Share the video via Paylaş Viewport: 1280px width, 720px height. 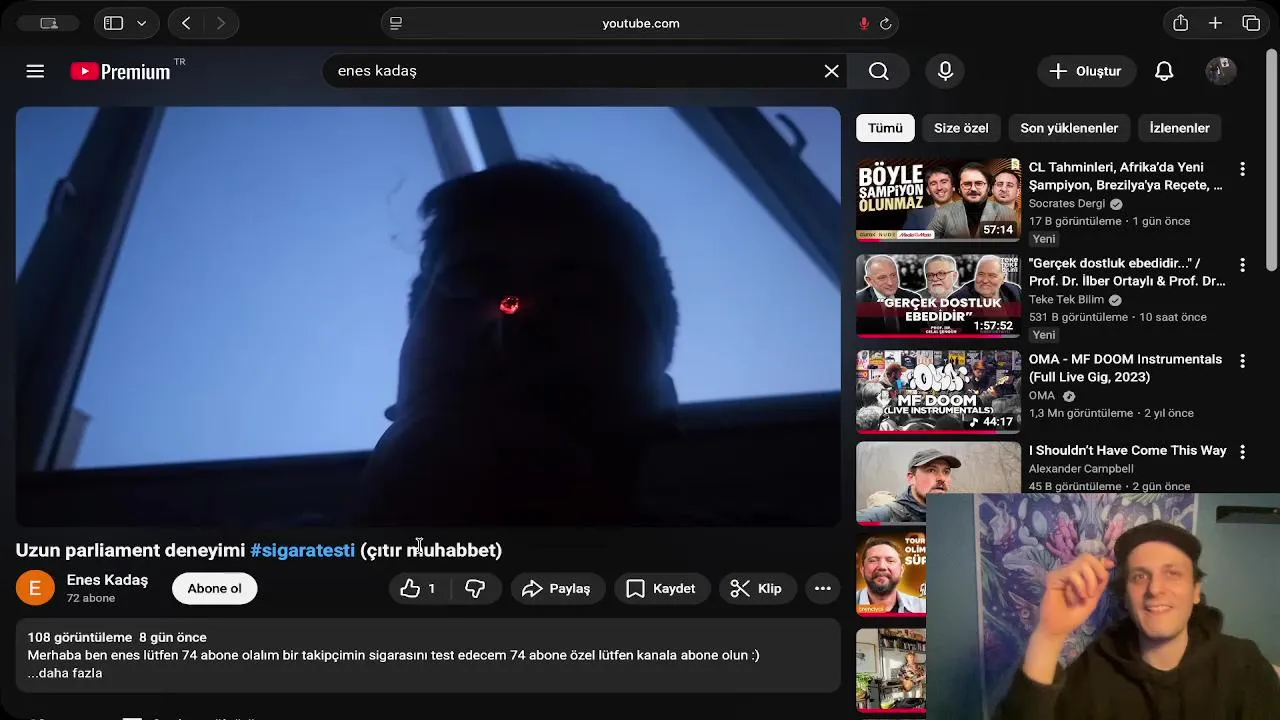557,589
